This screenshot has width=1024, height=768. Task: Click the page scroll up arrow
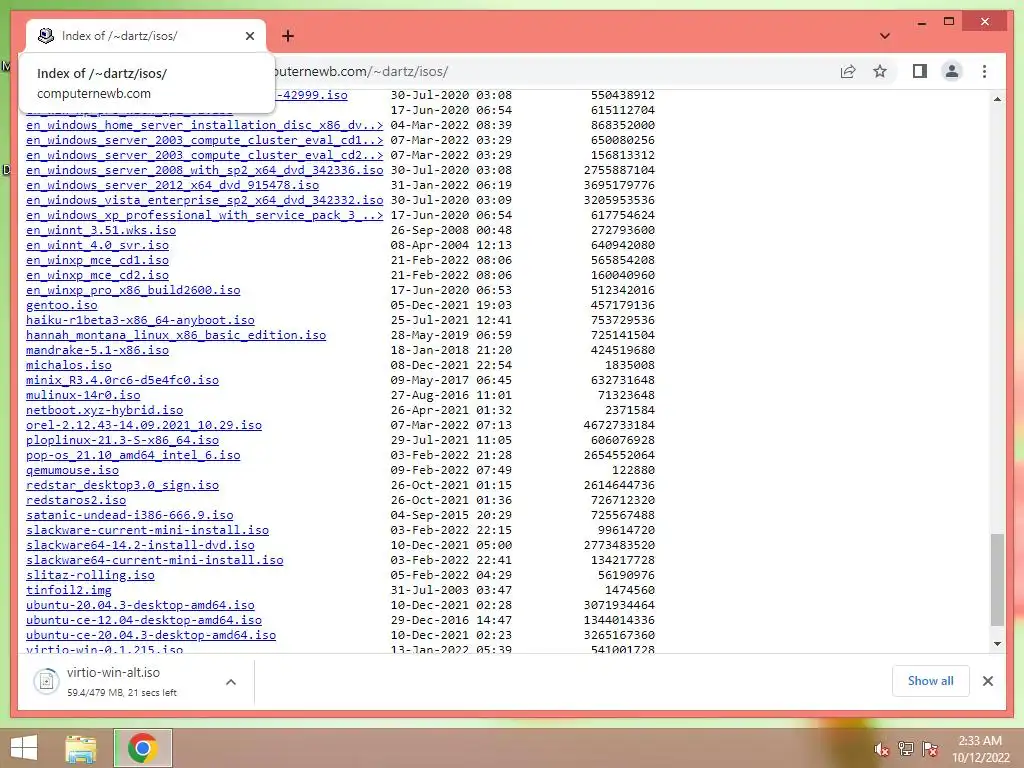[x=997, y=99]
